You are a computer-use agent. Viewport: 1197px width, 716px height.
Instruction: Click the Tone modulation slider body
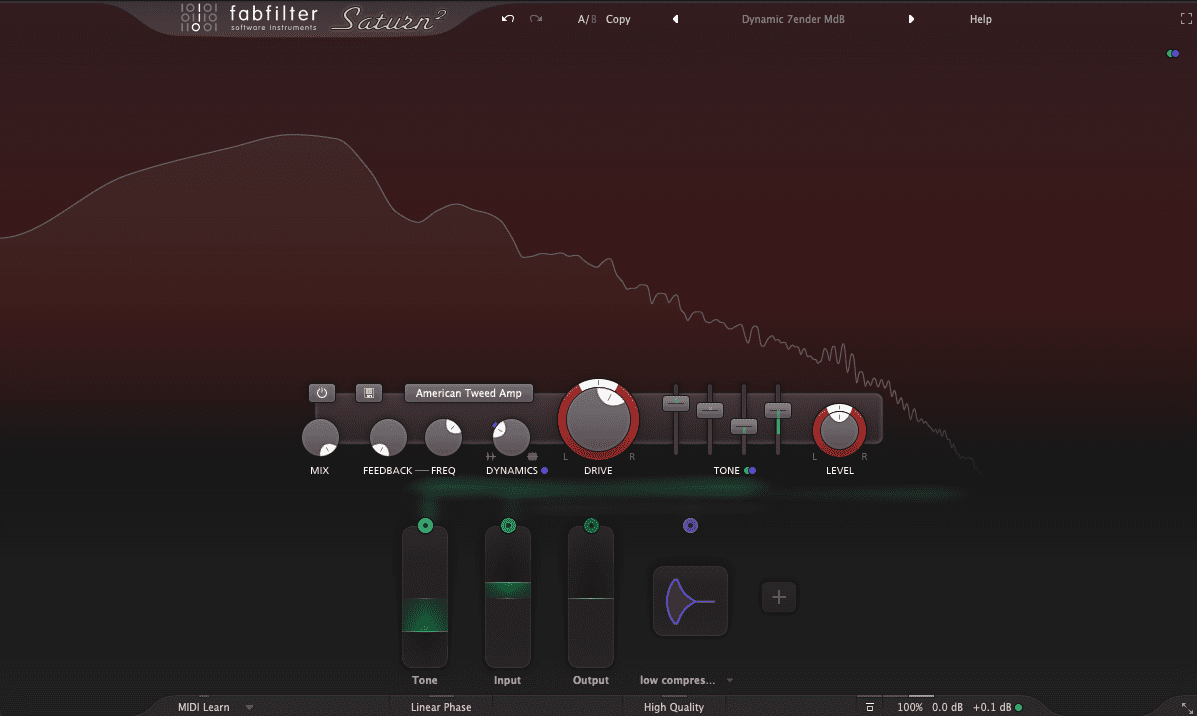click(x=424, y=598)
